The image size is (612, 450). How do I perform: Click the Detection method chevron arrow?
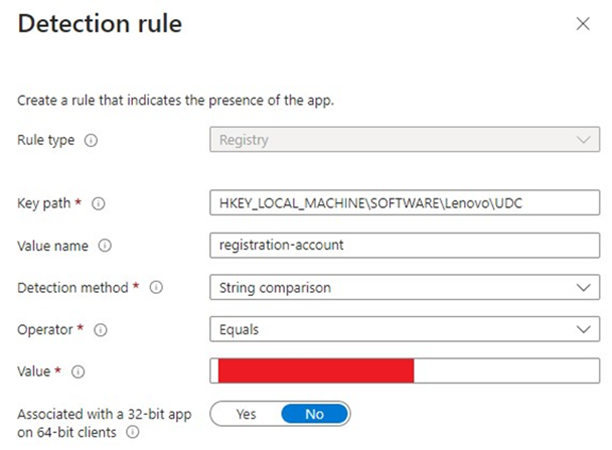[x=583, y=288]
